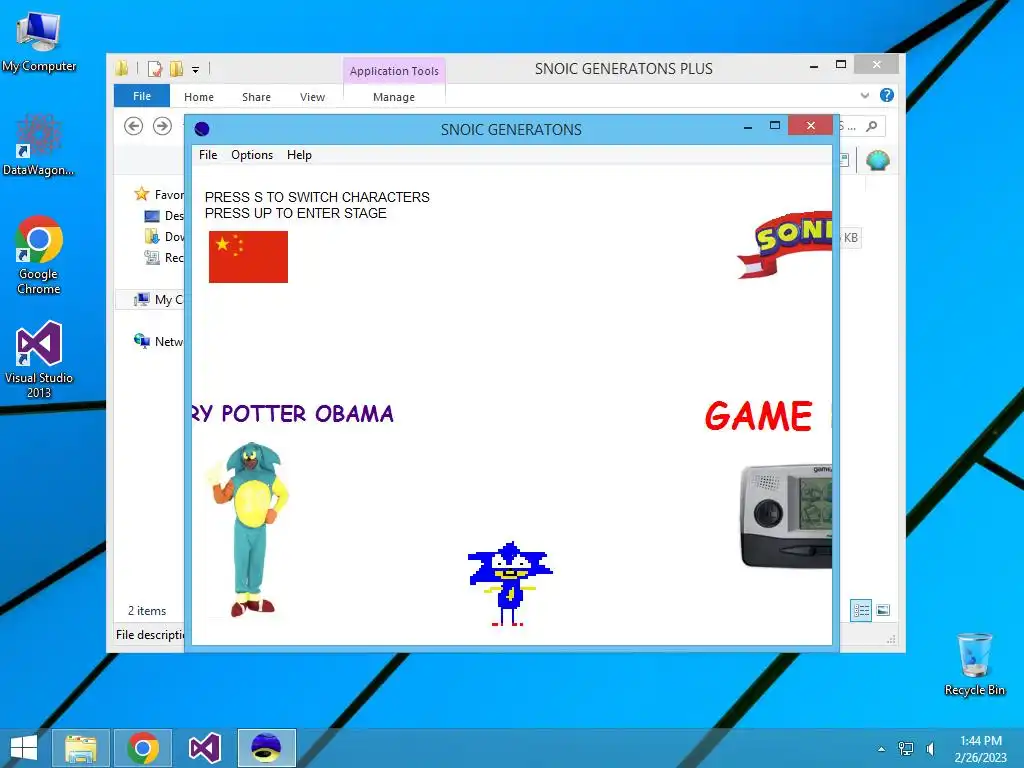Click the red GAME text
This screenshot has height=768, width=1024.
759,416
